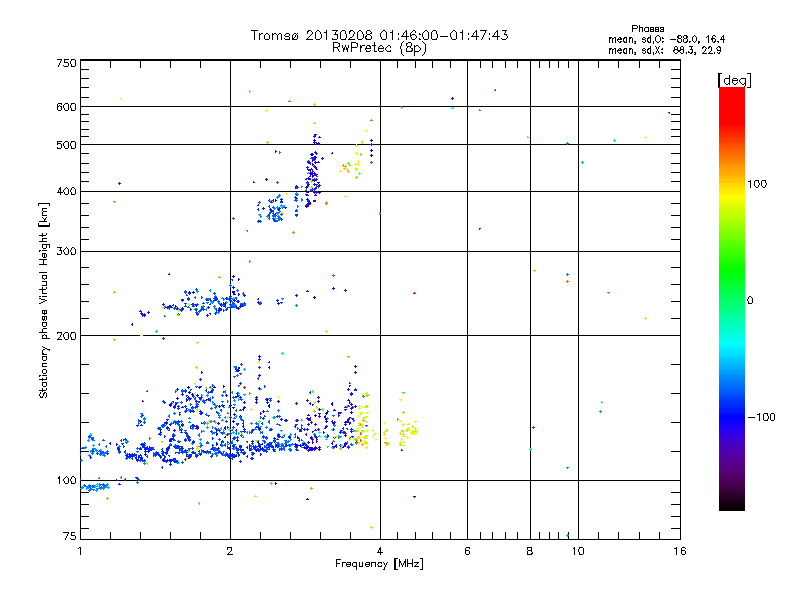Click y-axis tick label '200'
This screenshot has height=600, width=800.
click(x=66, y=336)
